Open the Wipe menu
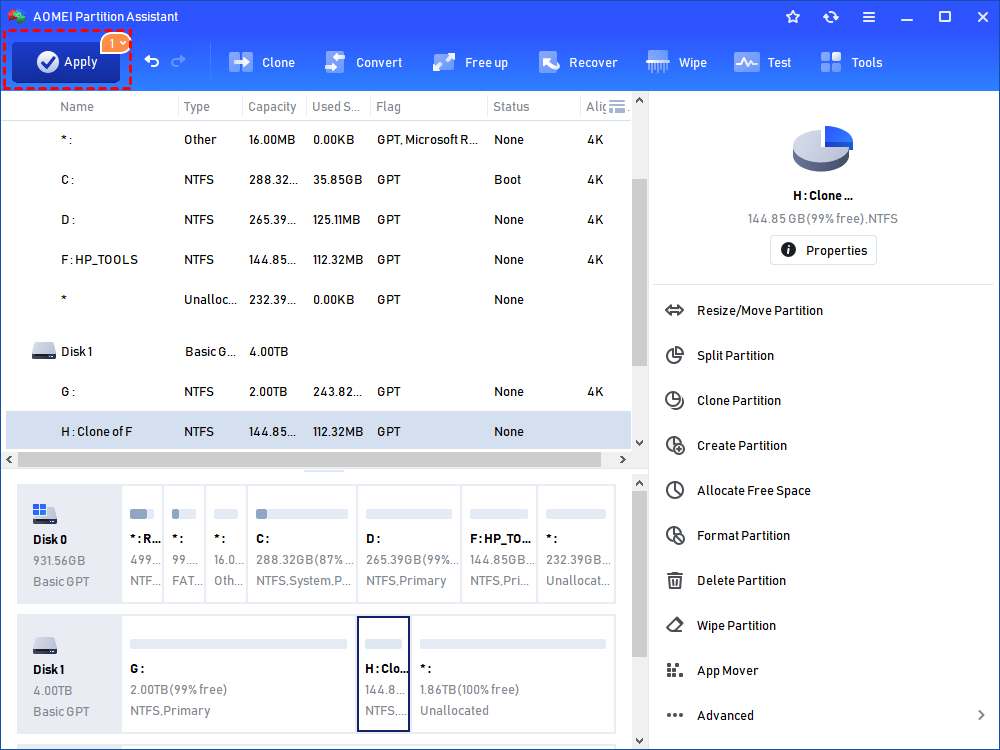The height and width of the screenshot is (750, 1000). coord(676,62)
